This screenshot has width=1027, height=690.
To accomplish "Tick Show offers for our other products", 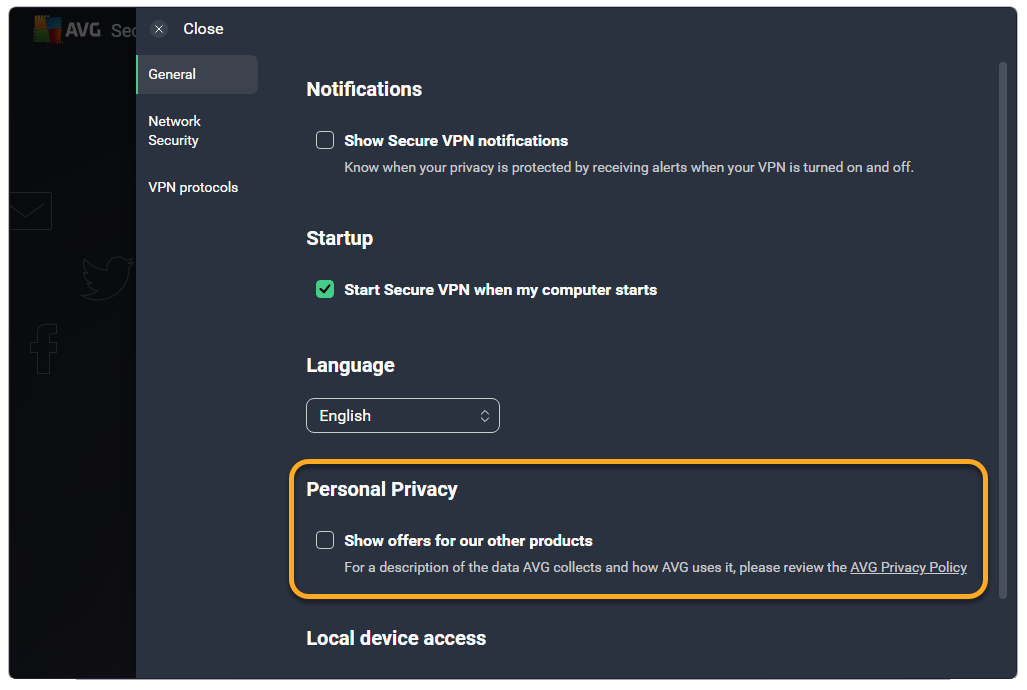I will pos(325,540).
